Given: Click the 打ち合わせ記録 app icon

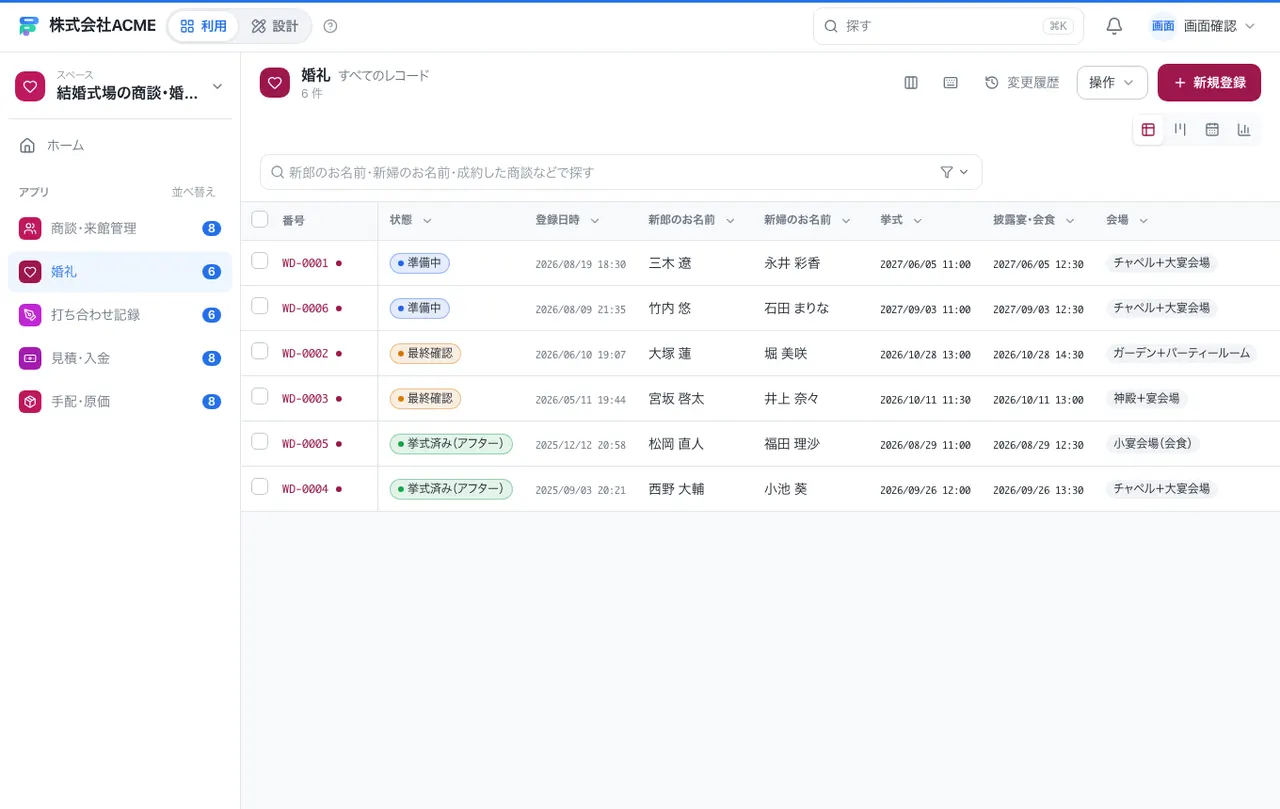Looking at the screenshot, I should tap(30, 315).
